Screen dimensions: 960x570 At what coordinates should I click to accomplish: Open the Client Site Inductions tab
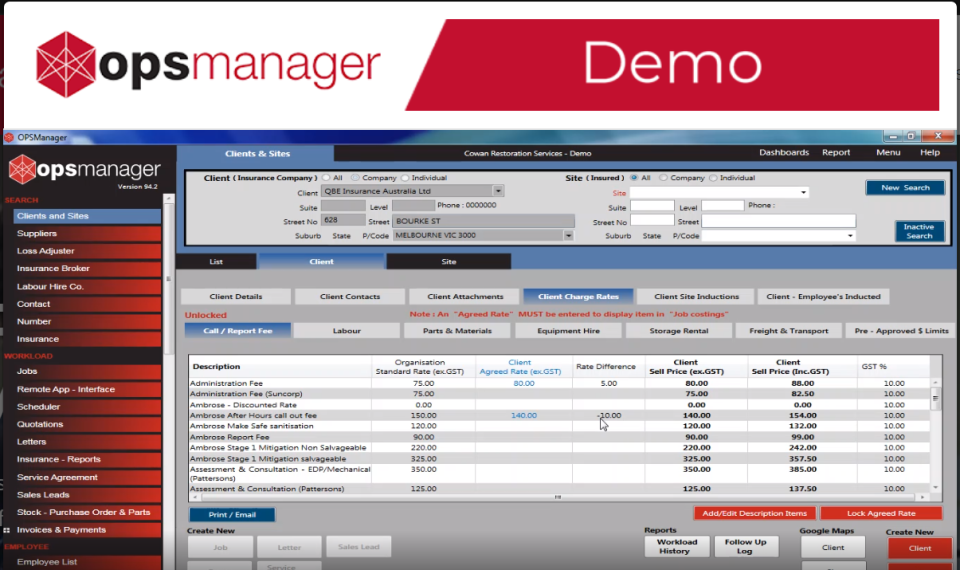coord(696,296)
